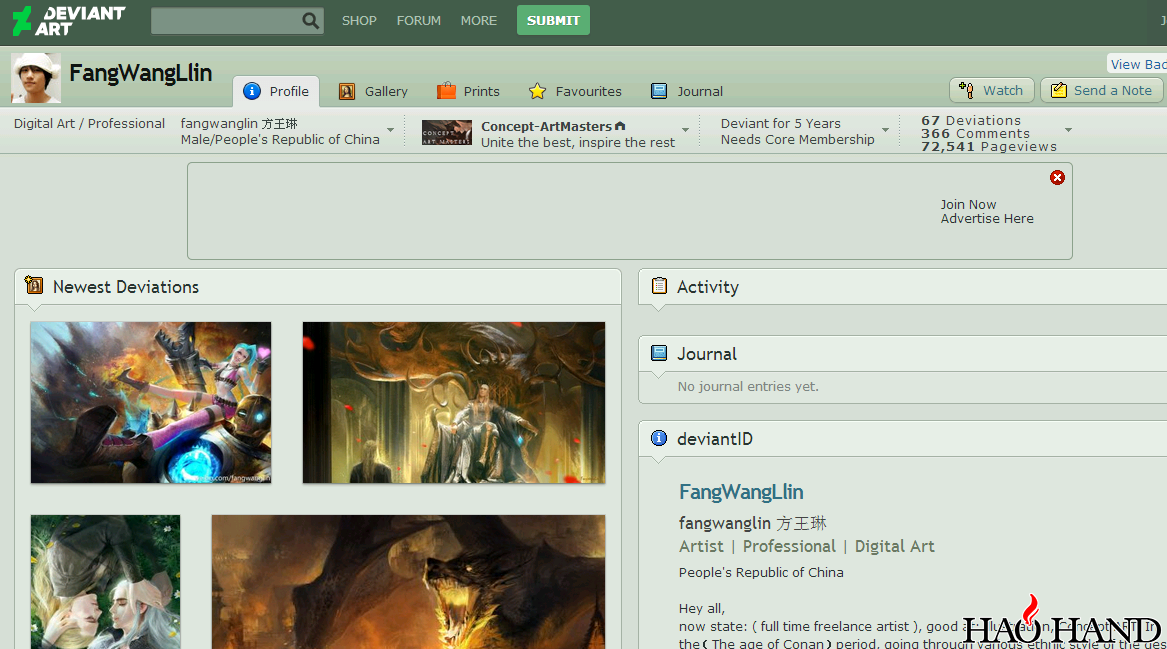
Task: Click the 'No journal entries yet.' text
Action: 748,386
